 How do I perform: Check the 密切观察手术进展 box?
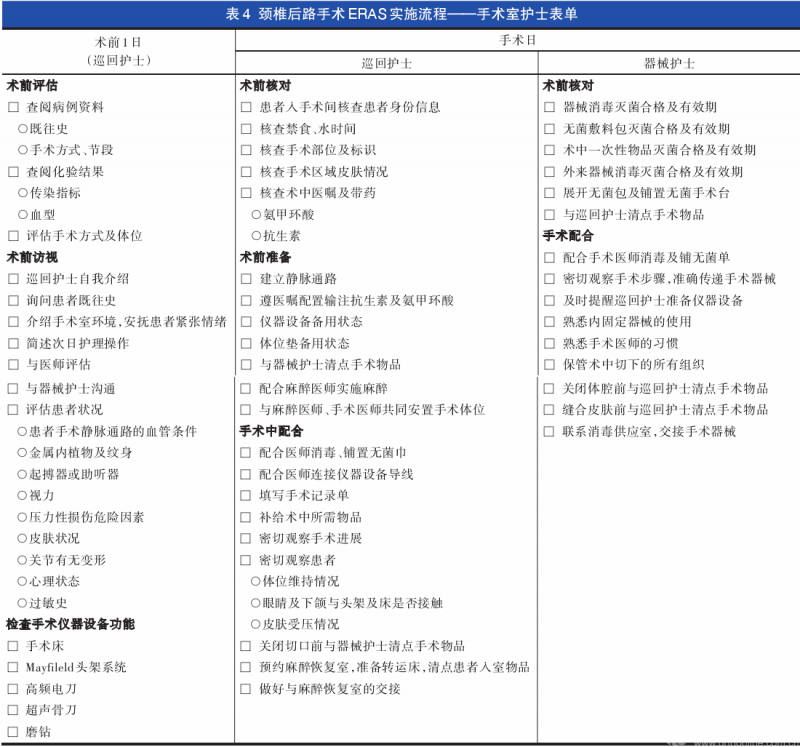click(246, 539)
